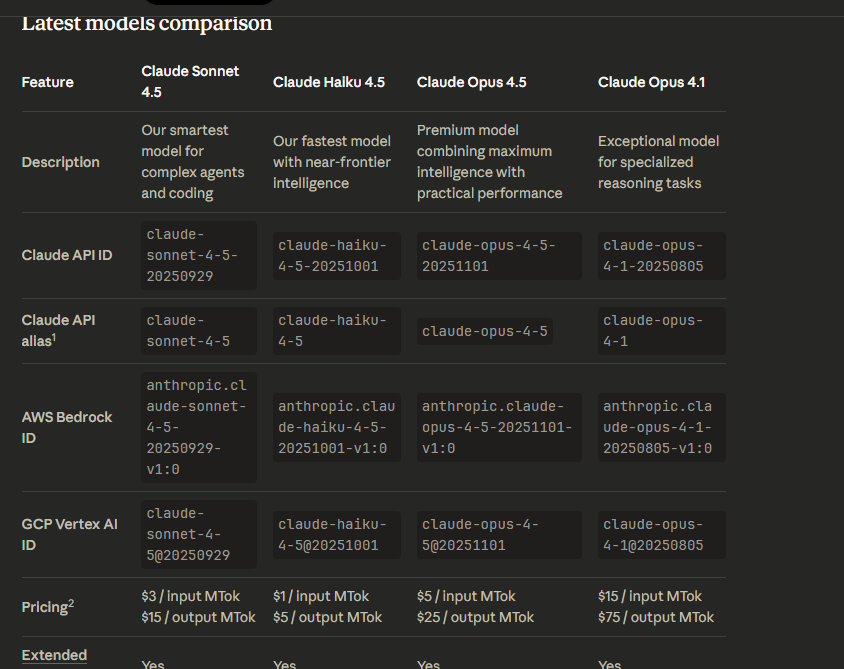Click the claude-haiku-4-5 alias code
Viewport: 844px width, 669px height.
(x=336, y=330)
